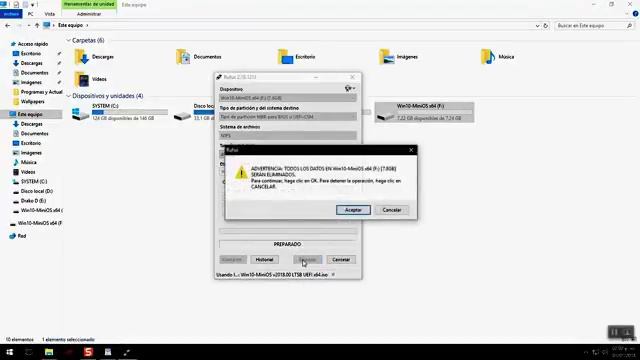Viewport: 640px width, 360px height.
Task: Open the Escritorio folder icon
Action: 285,57
